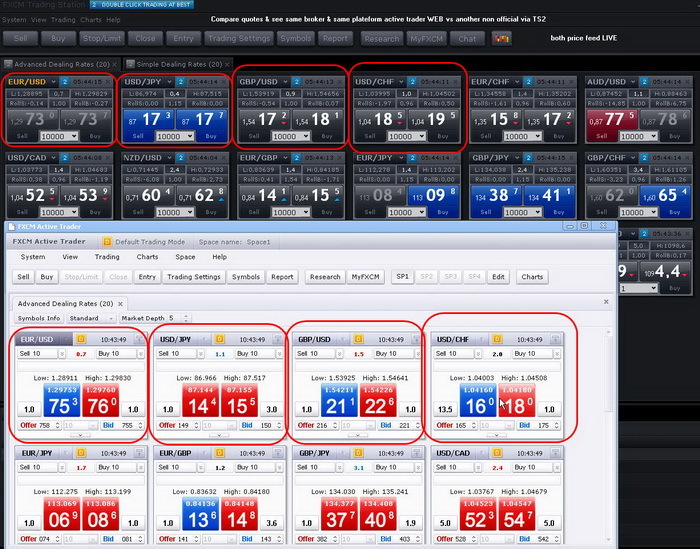
Task: Close the Simple Dealing Rates tab
Action: [228, 64]
